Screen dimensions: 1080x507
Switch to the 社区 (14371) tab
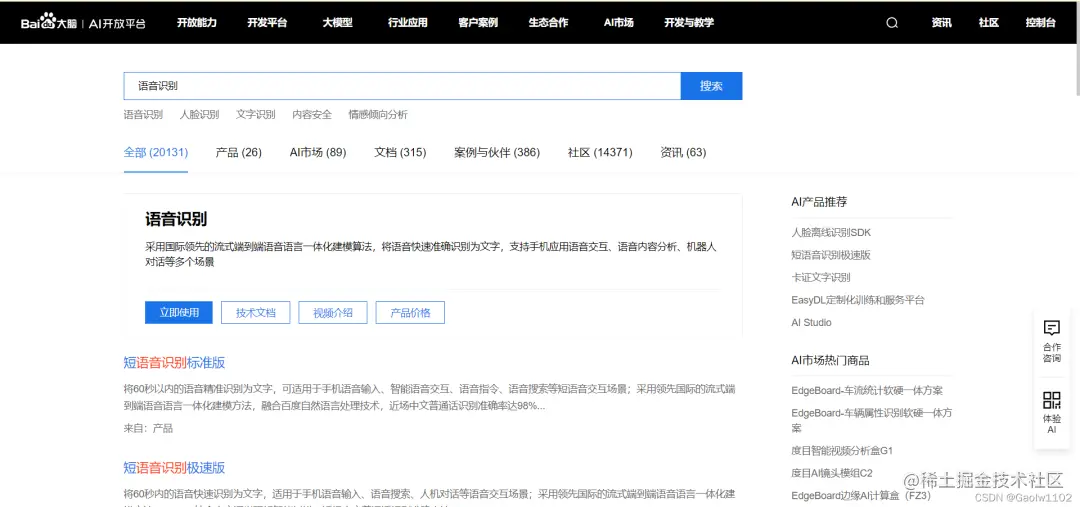coord(600,152)
